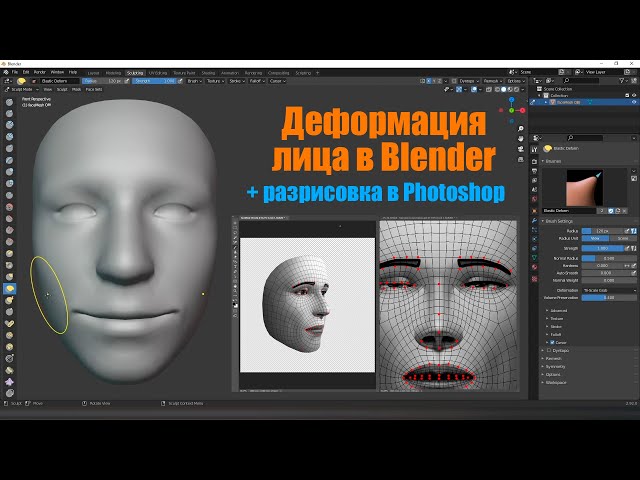Select the Rotate sculpt brush

coord(9,347)
